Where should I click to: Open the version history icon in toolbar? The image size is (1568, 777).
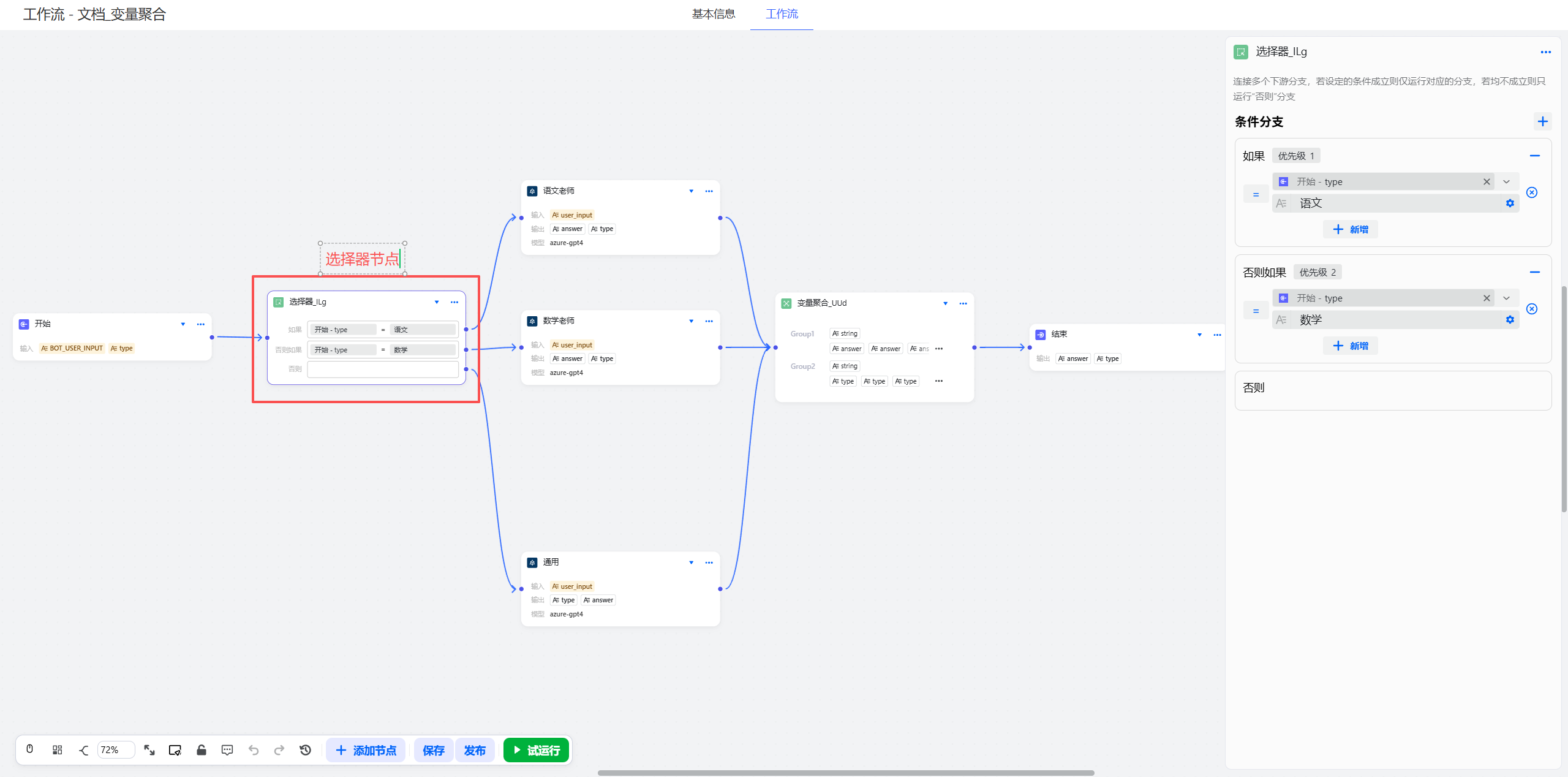(305, 749)
